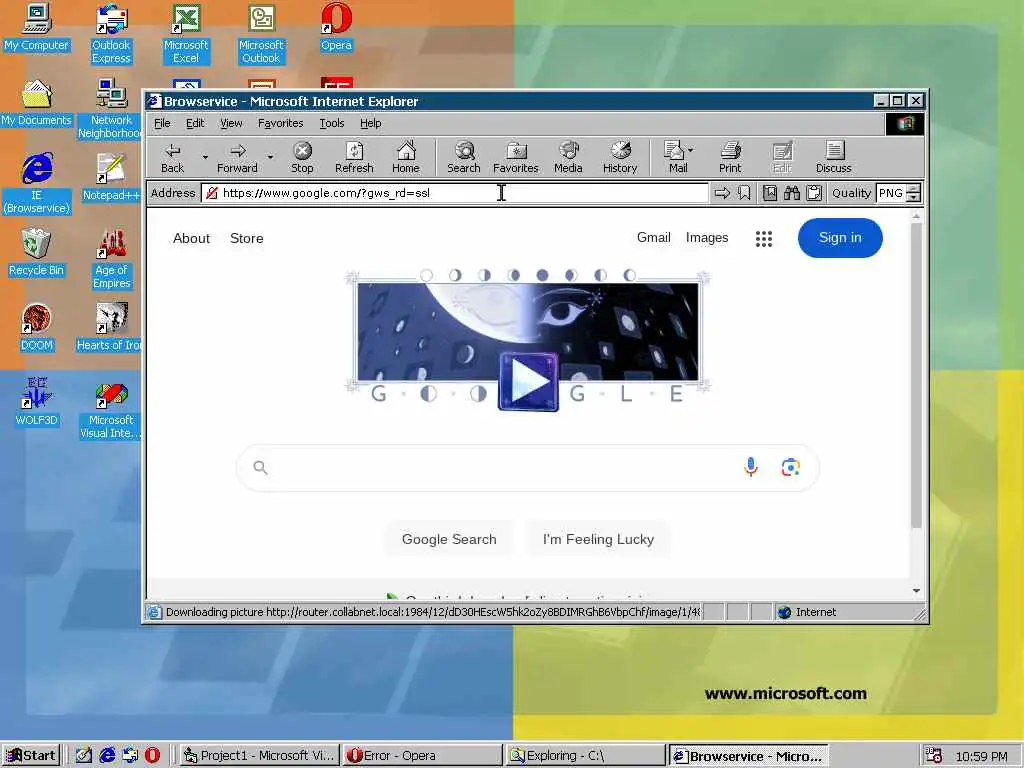This screenshot has width=1024, height=768.
Task: Open the File menu
Action: (162, 123)
